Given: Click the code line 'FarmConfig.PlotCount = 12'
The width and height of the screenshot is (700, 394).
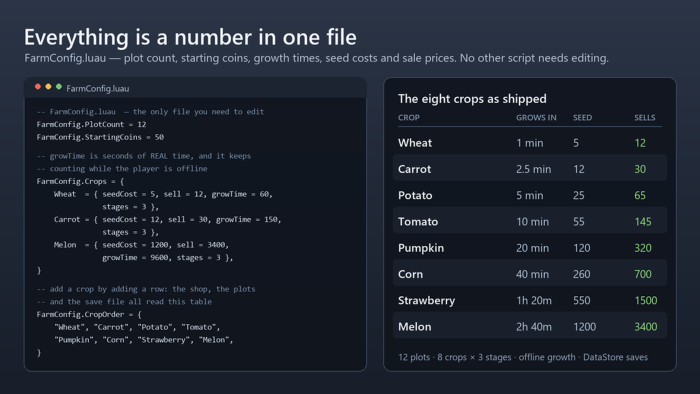Looking at the screenshot, I should pos(92,124).
